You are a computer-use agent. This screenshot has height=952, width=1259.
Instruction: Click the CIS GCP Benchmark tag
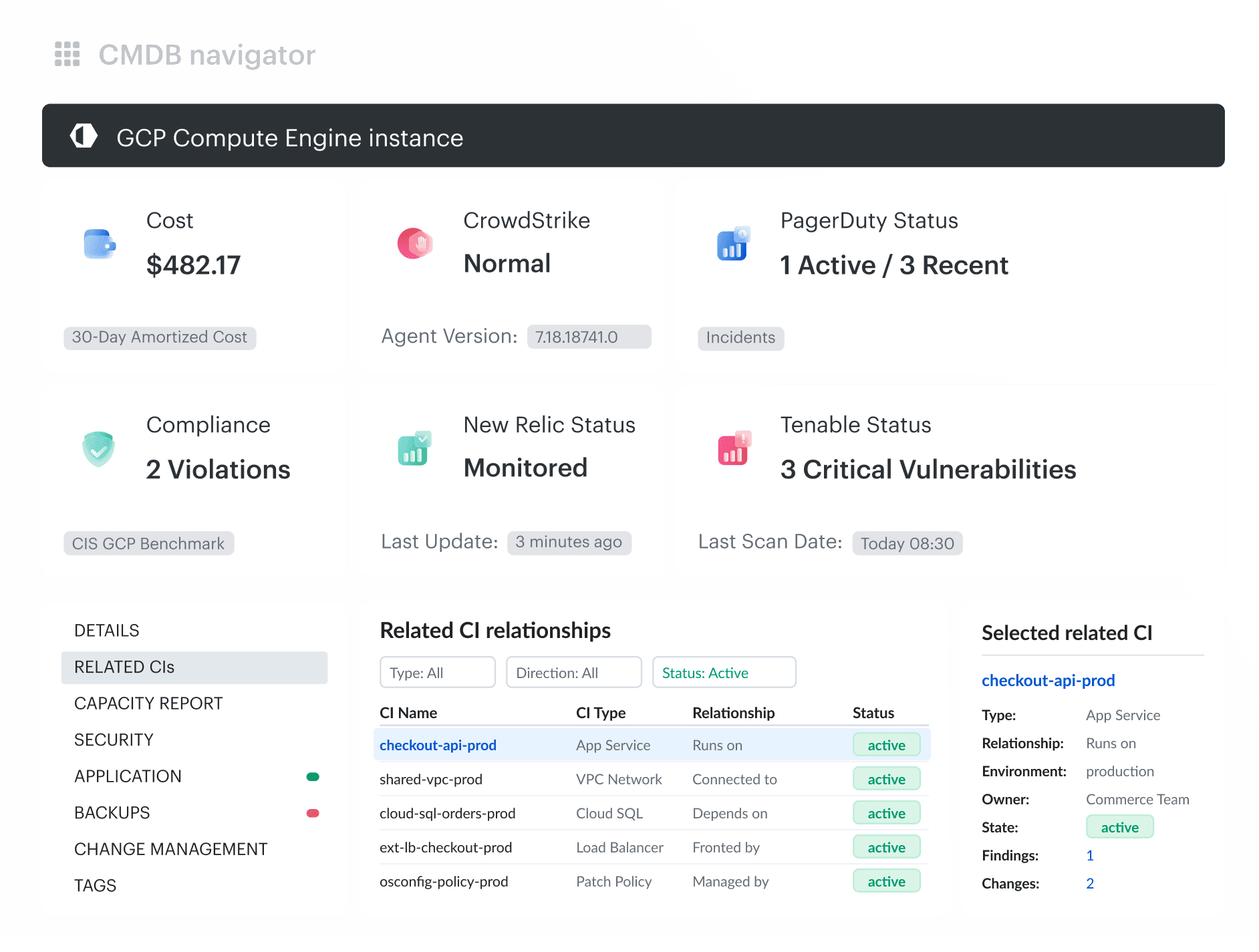point(148,544)
